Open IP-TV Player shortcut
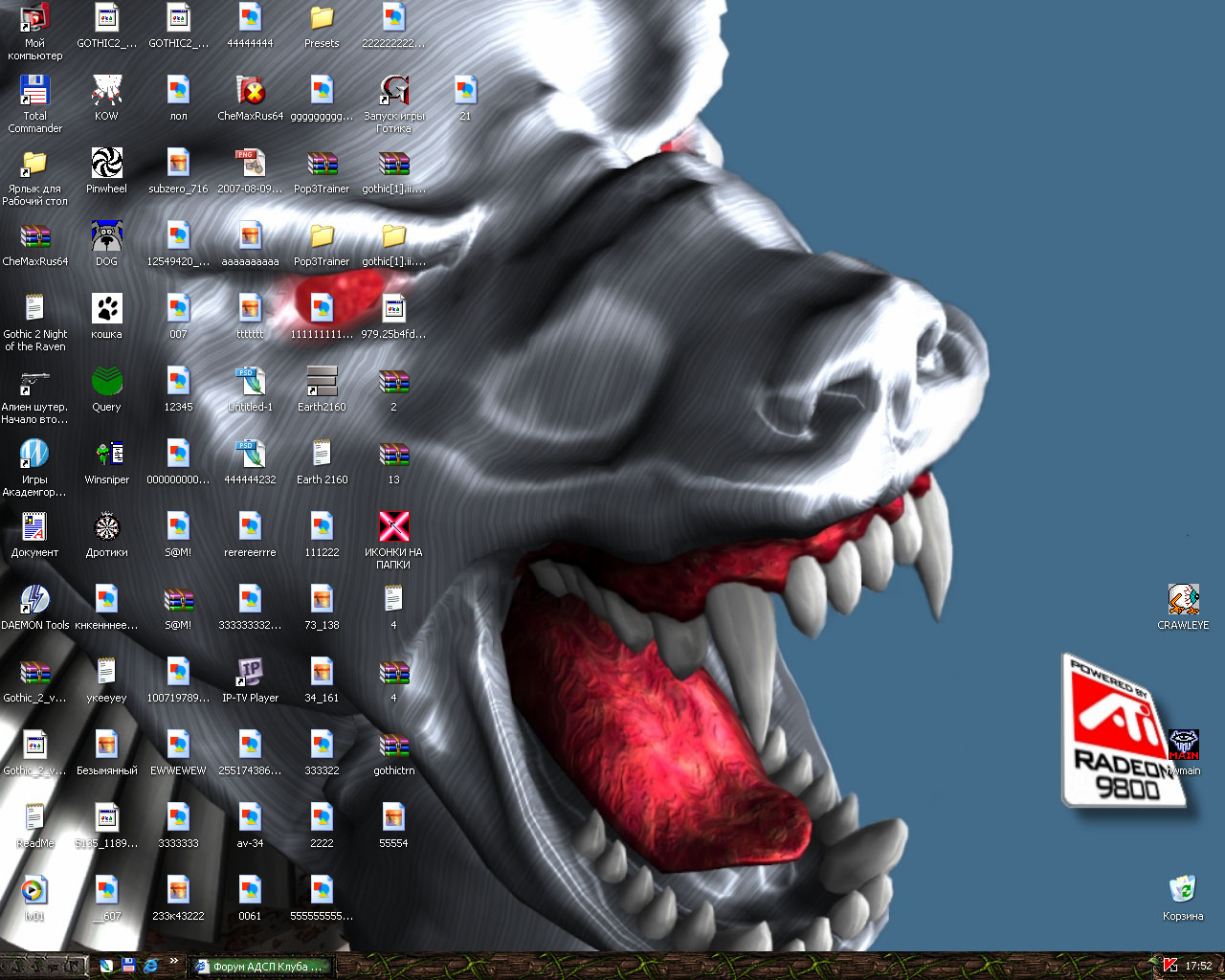This screenshot has height=980, width=1225. pyautogui.click(x=250, y=674)
